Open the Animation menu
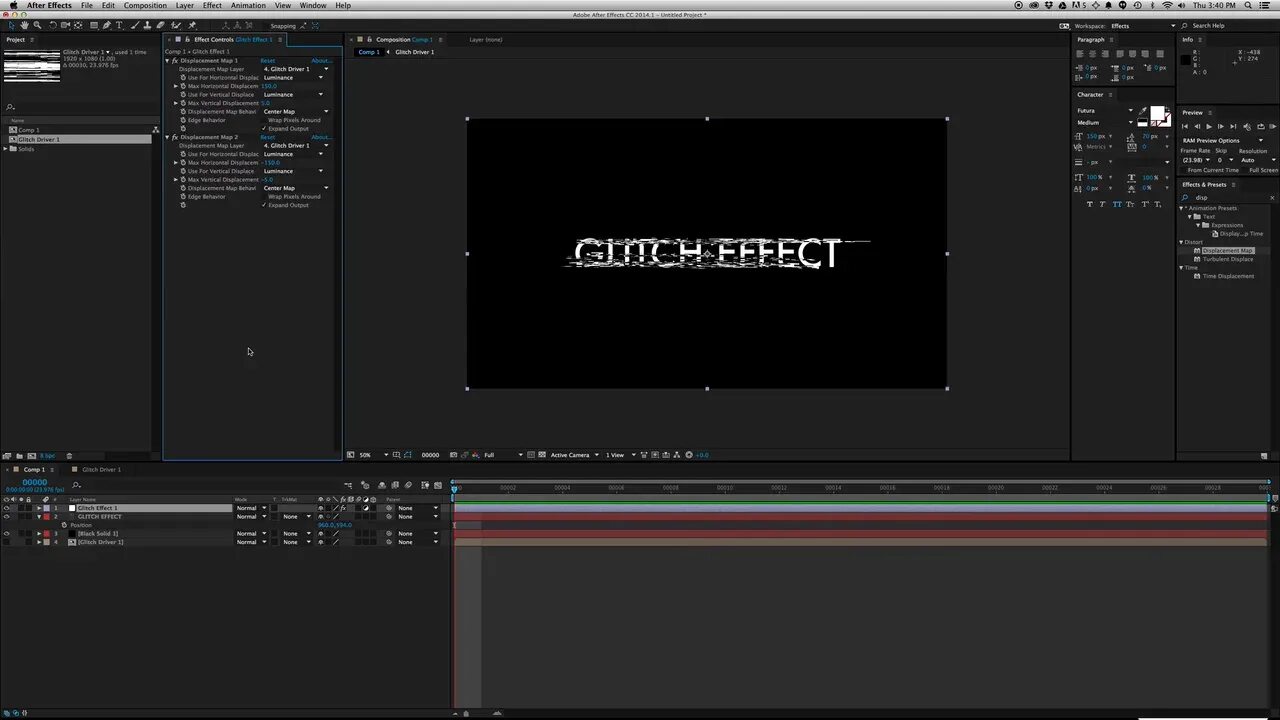The image size is (1280, 720). [x=248, y=5]
